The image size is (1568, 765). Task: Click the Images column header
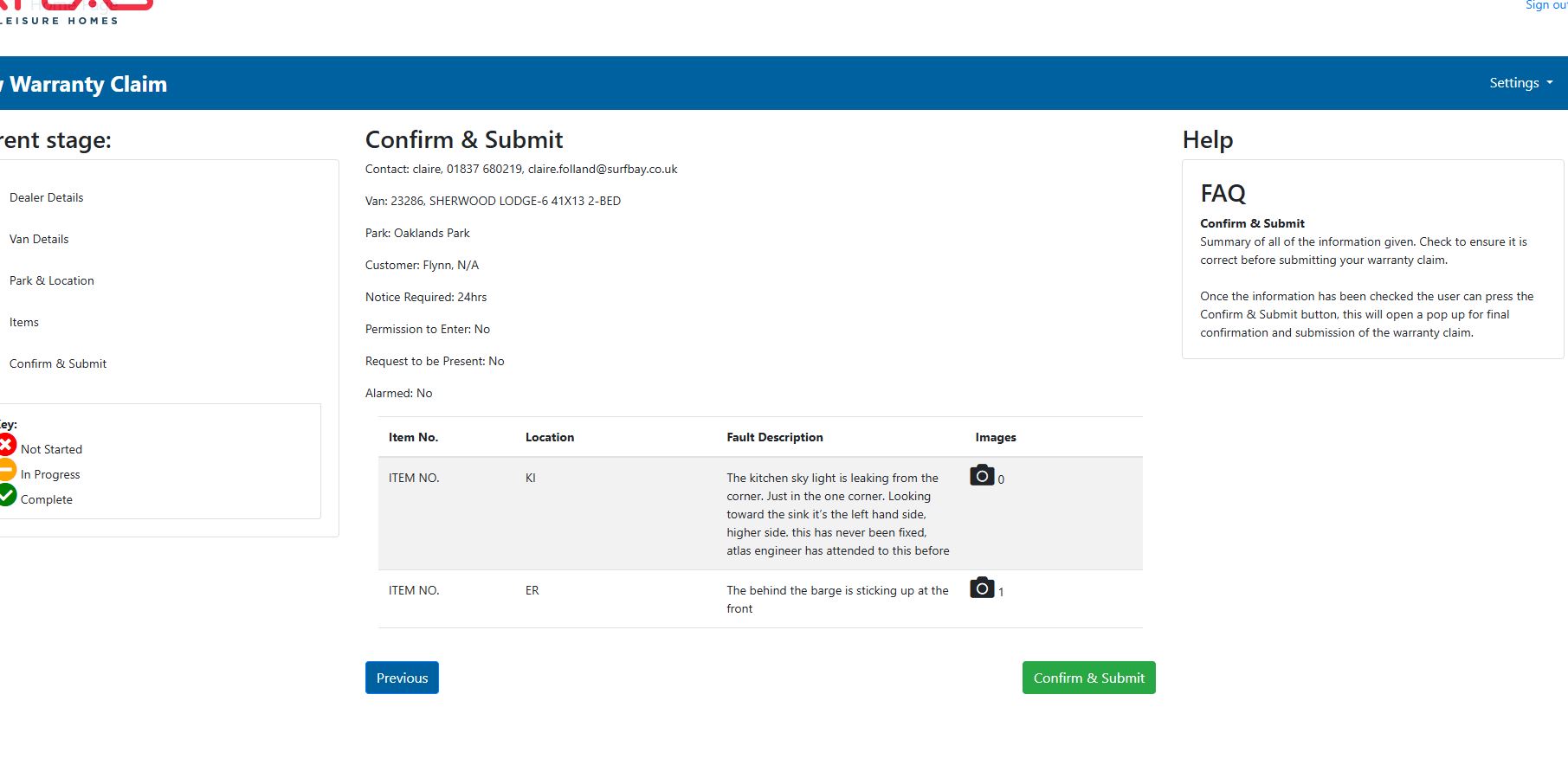[x=996, y=437]
